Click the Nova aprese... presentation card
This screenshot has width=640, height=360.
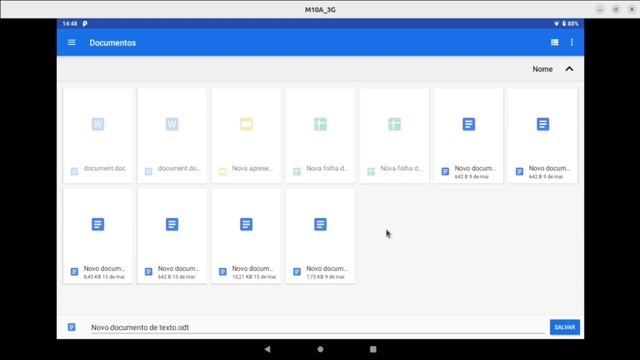246,136
